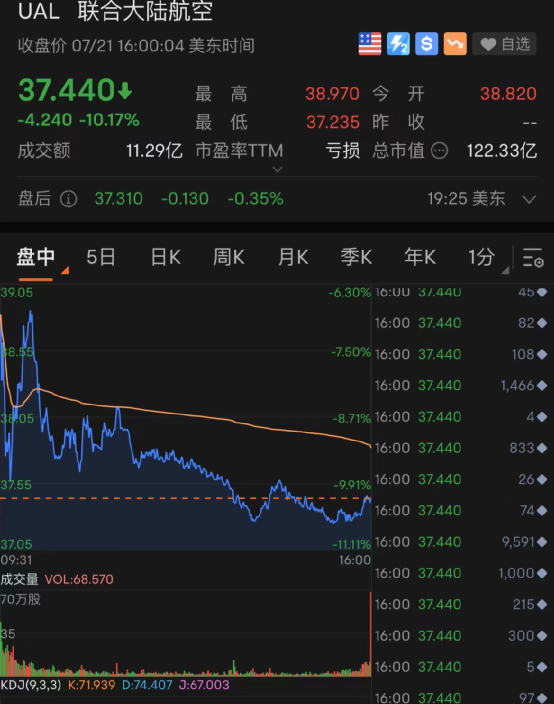Viewport: 554px width, 704px height.
Task: Tap the after-hours price 37.310
Action: pos(119,198)
